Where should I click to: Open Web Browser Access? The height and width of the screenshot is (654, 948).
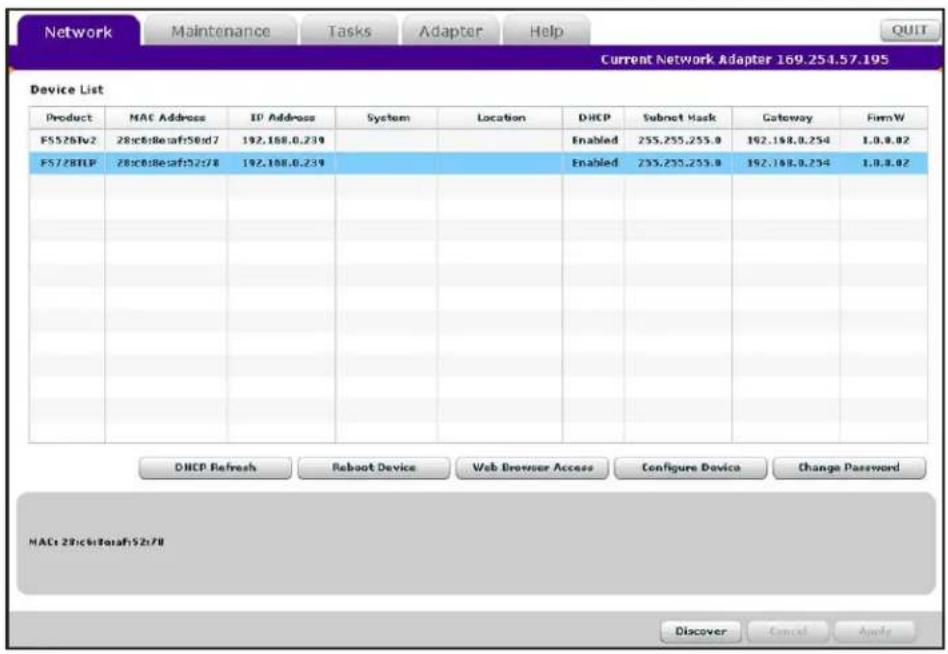click(x=532, y=468)
